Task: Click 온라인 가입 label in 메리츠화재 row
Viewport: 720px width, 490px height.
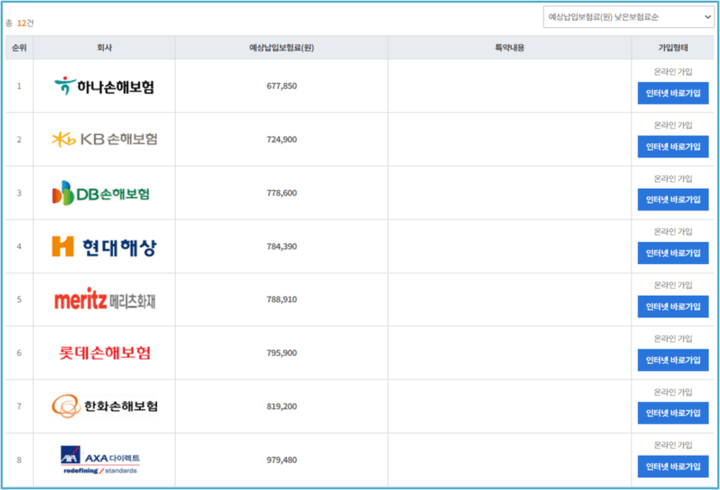Action: 673,285
